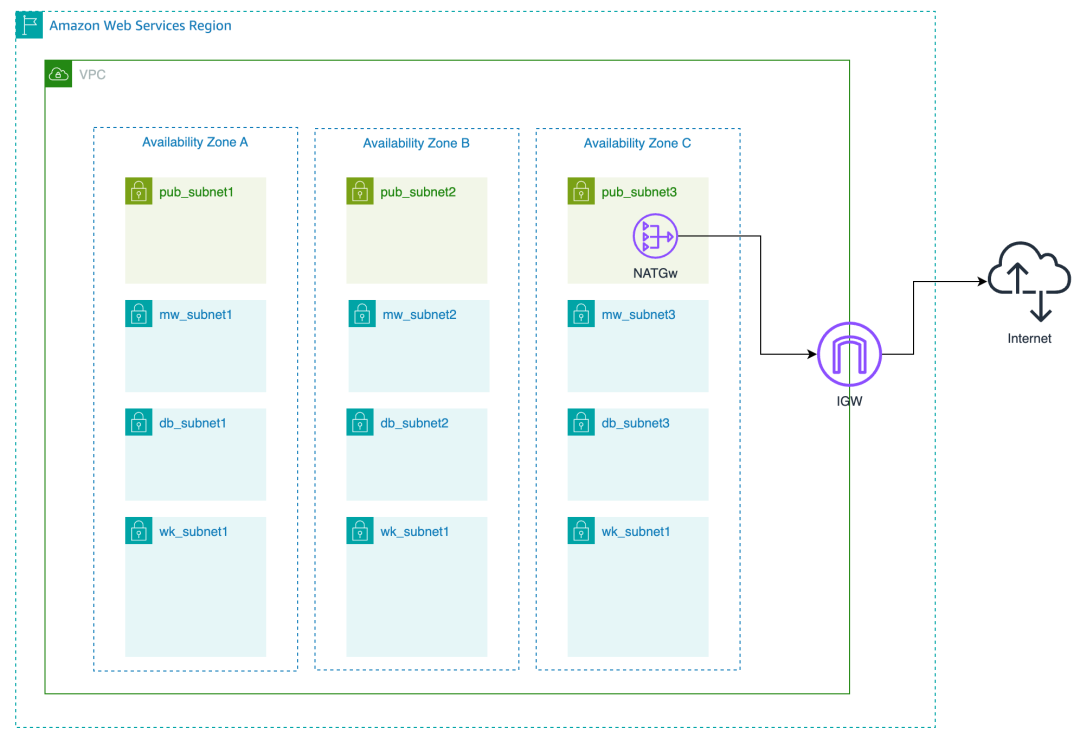Select the 'mw_subnet3' text
The width and height of the screenshot is (1080, 741).
[638, 315]
